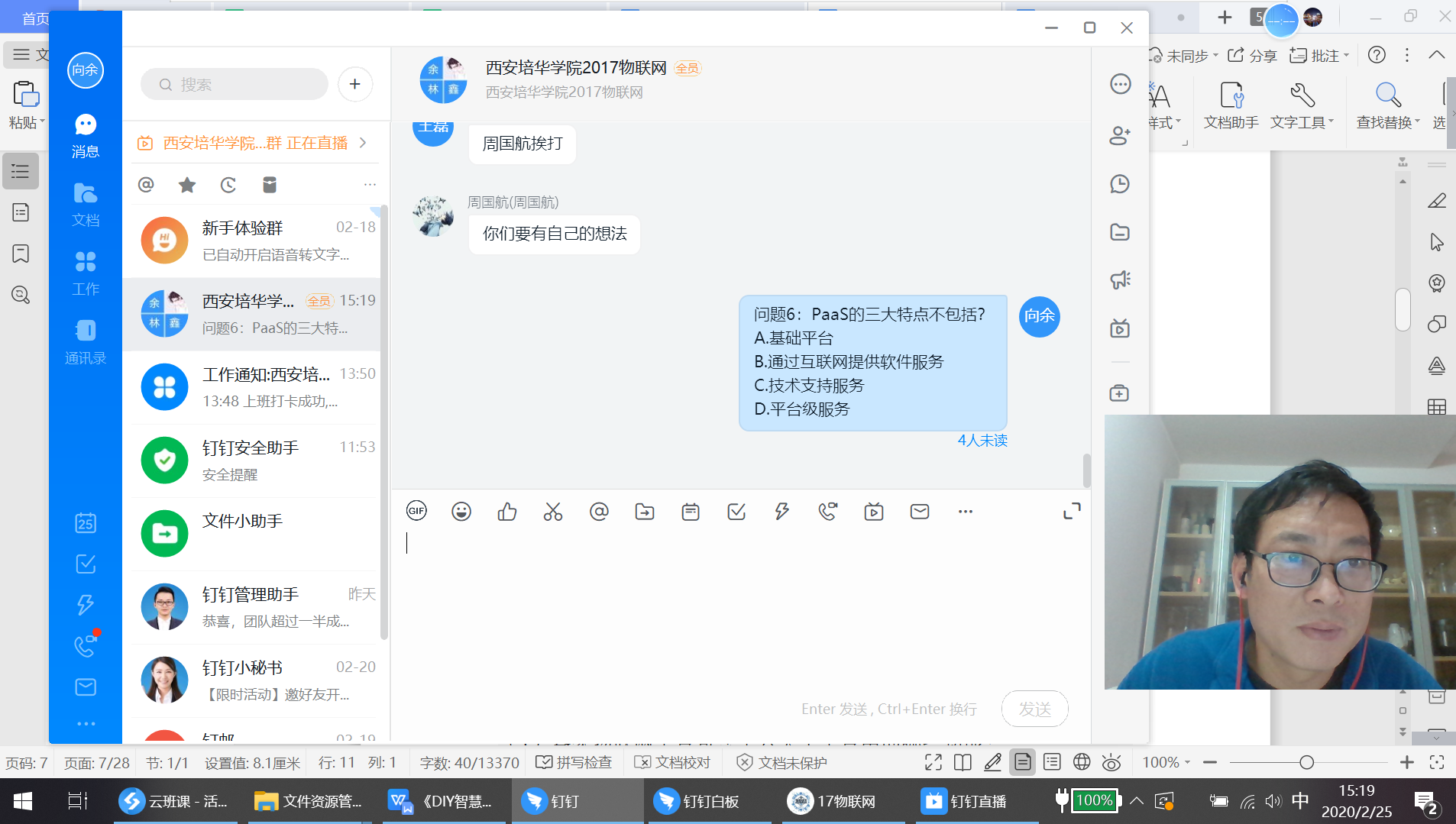Expand the chat input box
This screenshot has height=824, width=1456.
pyautogui.click(x=1072, y=511)
